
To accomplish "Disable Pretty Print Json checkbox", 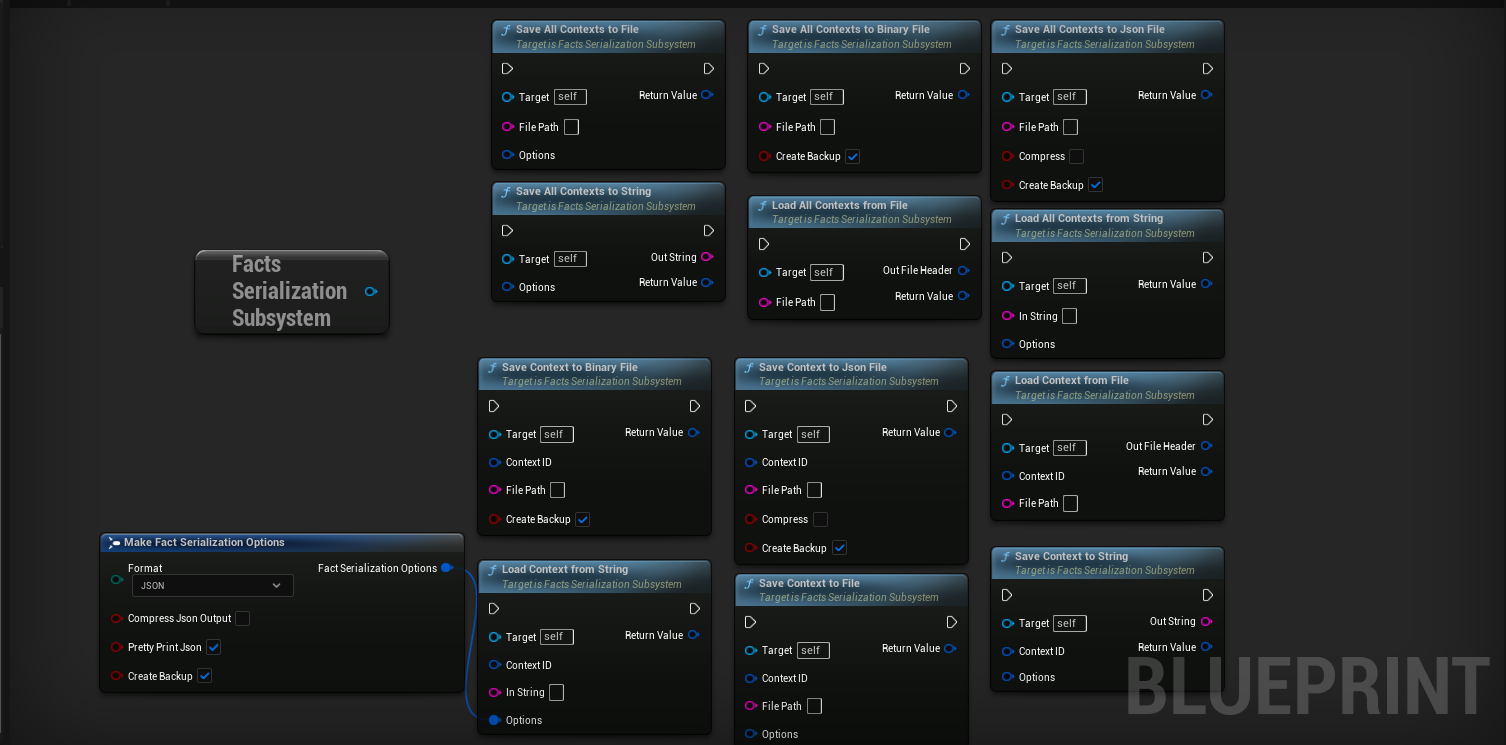I will 213,647.
